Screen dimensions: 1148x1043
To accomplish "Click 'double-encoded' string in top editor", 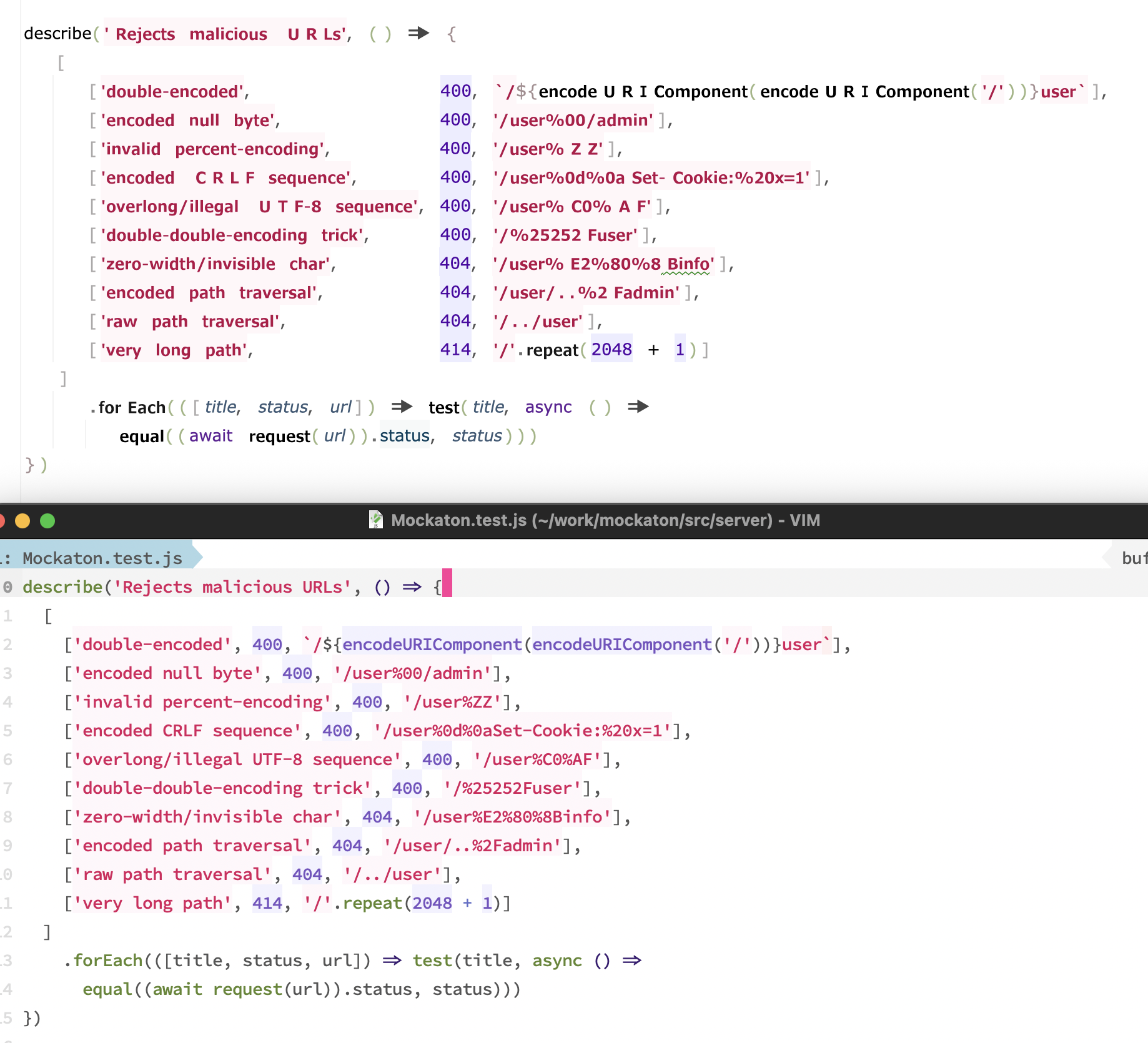I will [172, 91].
